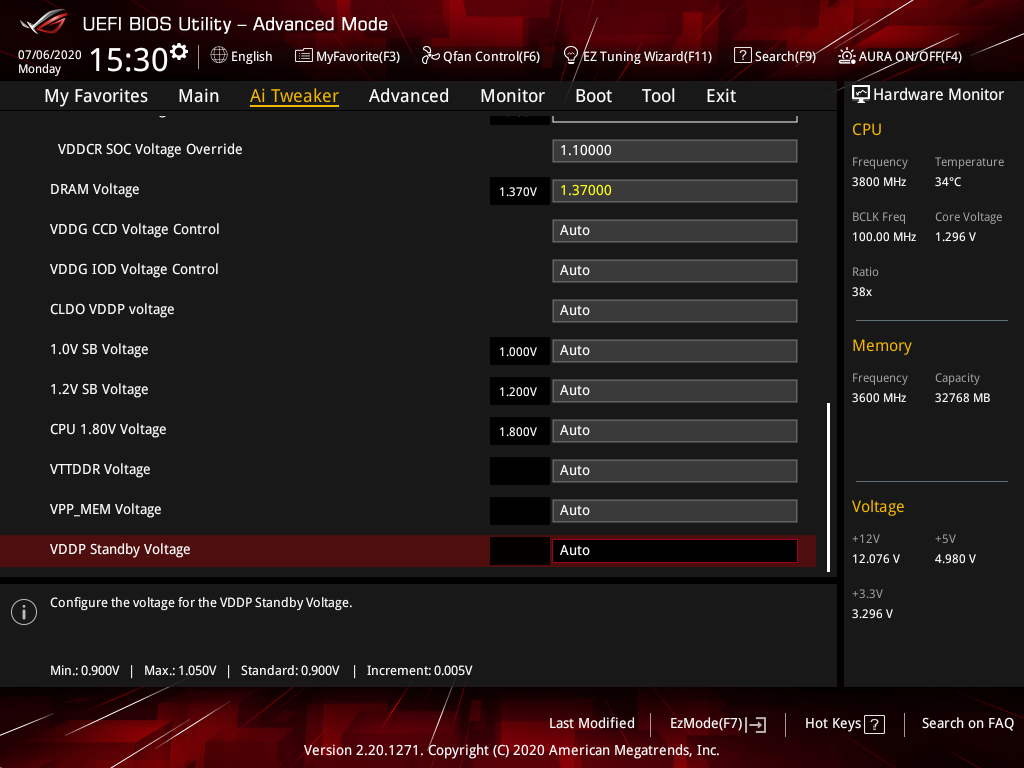Click the 1.200V SB readout
The height and width of the screenshot is (768, 1024).
[x=519, y=391]
